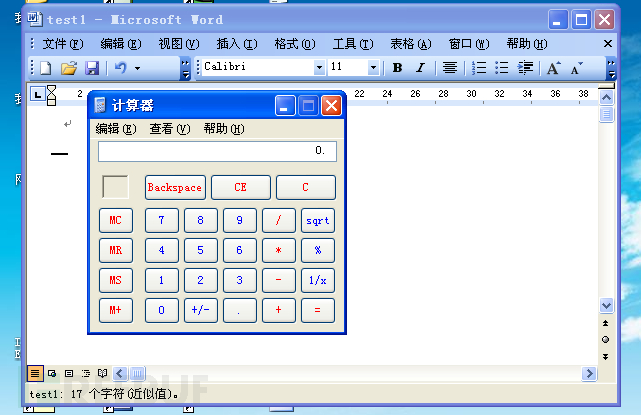Grow font size with large A icon
641x415 pixels.
pyautogui.click(x=554, y=68)
